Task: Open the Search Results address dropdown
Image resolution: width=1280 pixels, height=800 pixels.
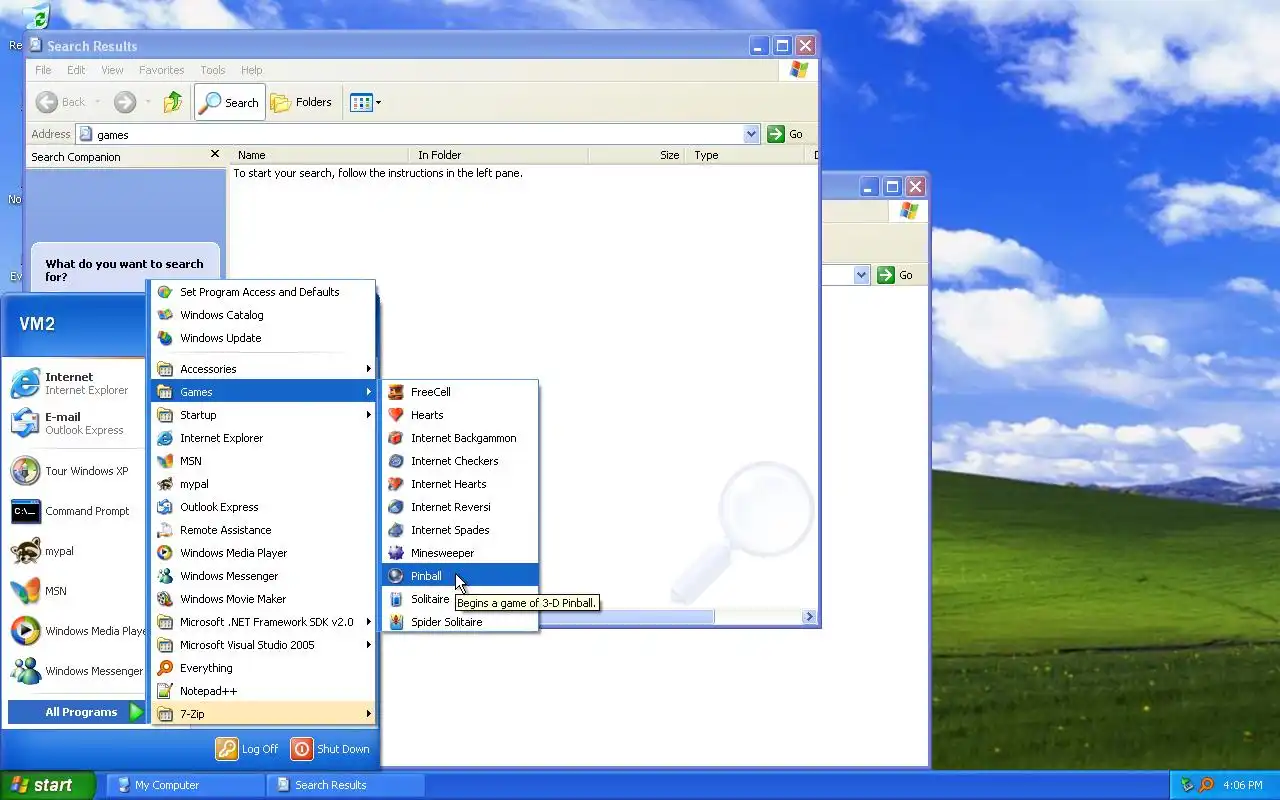Action: pos(752,134)
